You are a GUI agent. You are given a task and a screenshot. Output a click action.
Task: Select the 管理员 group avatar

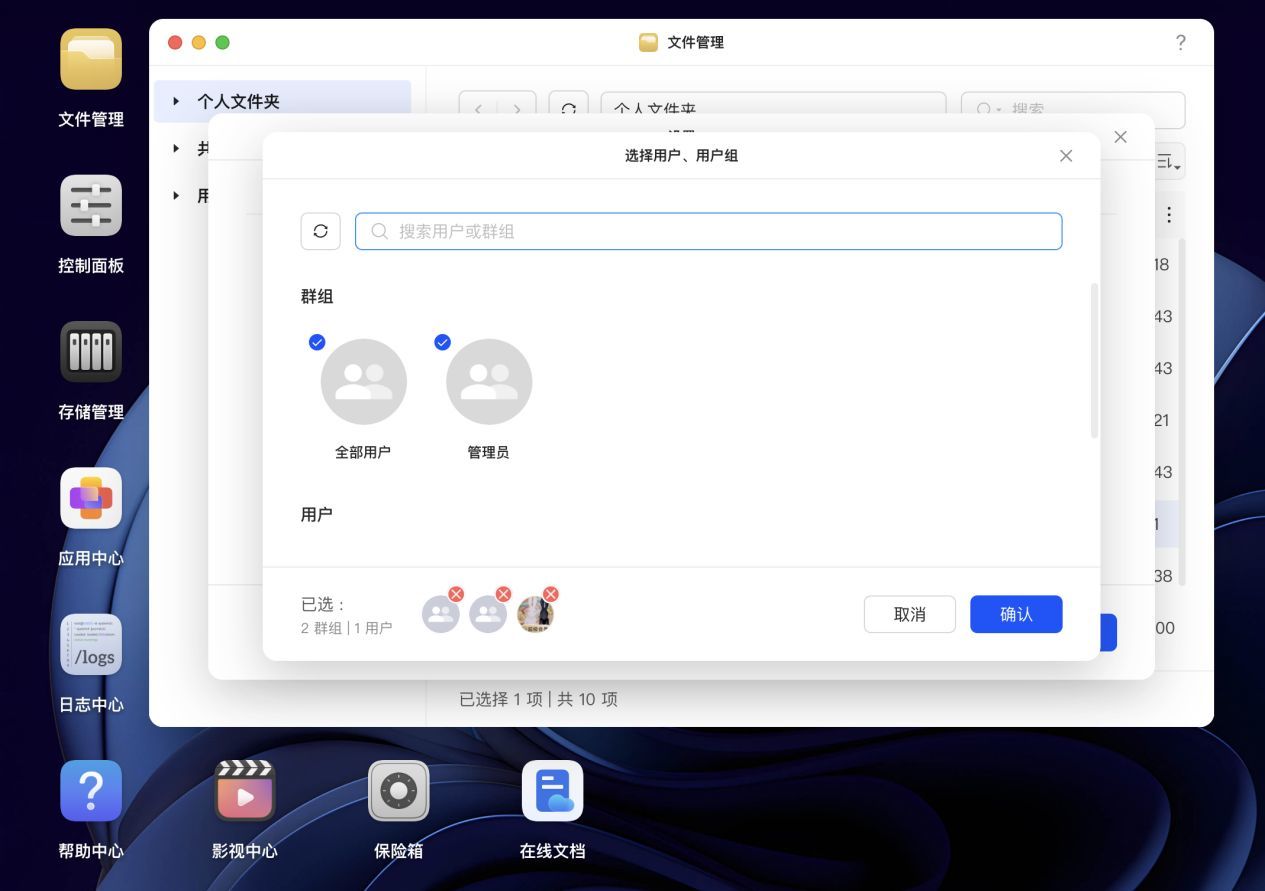tap(489, 381)
